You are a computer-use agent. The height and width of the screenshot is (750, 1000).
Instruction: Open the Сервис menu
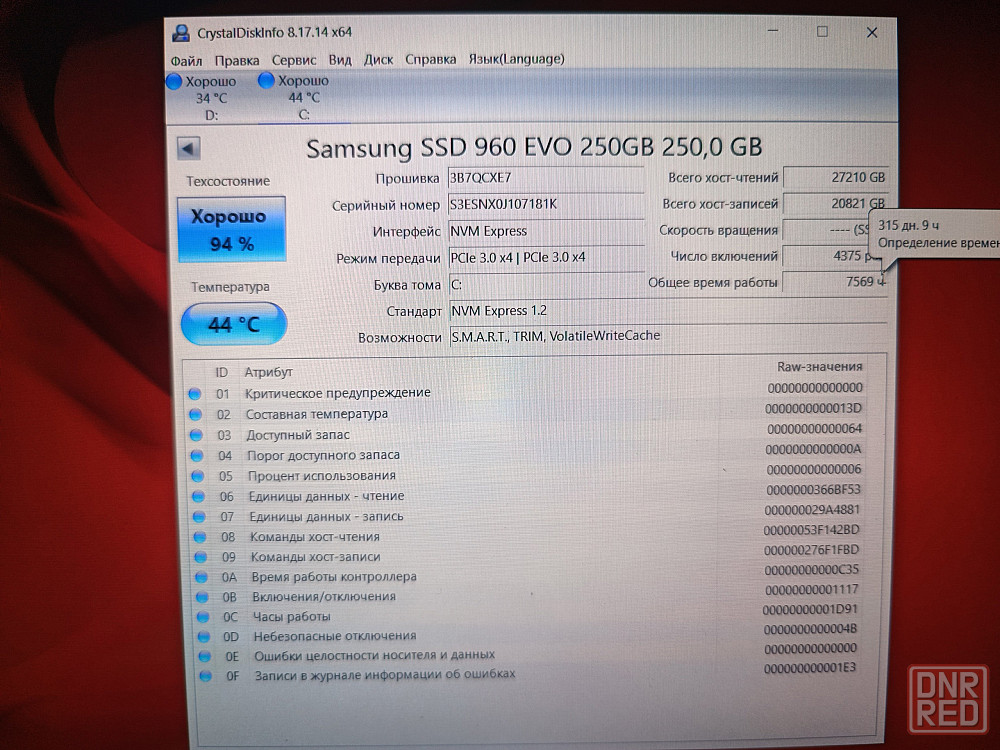click(294, 60)
